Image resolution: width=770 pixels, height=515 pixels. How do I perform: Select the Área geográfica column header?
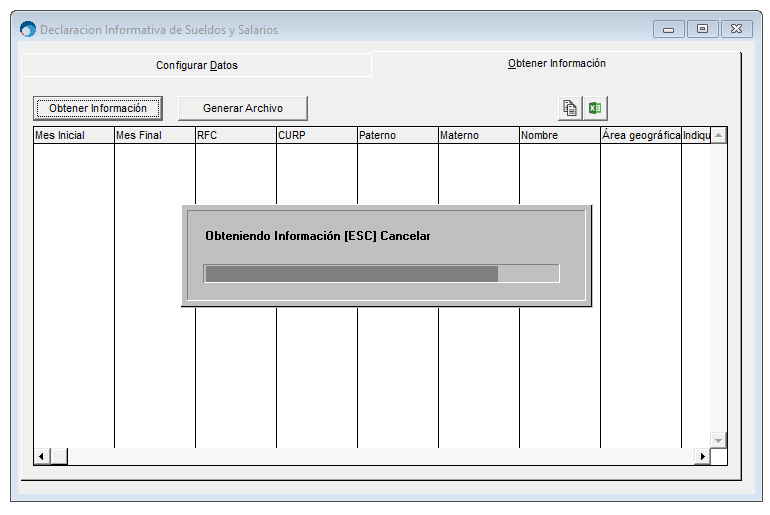click(x=640, y=135)
